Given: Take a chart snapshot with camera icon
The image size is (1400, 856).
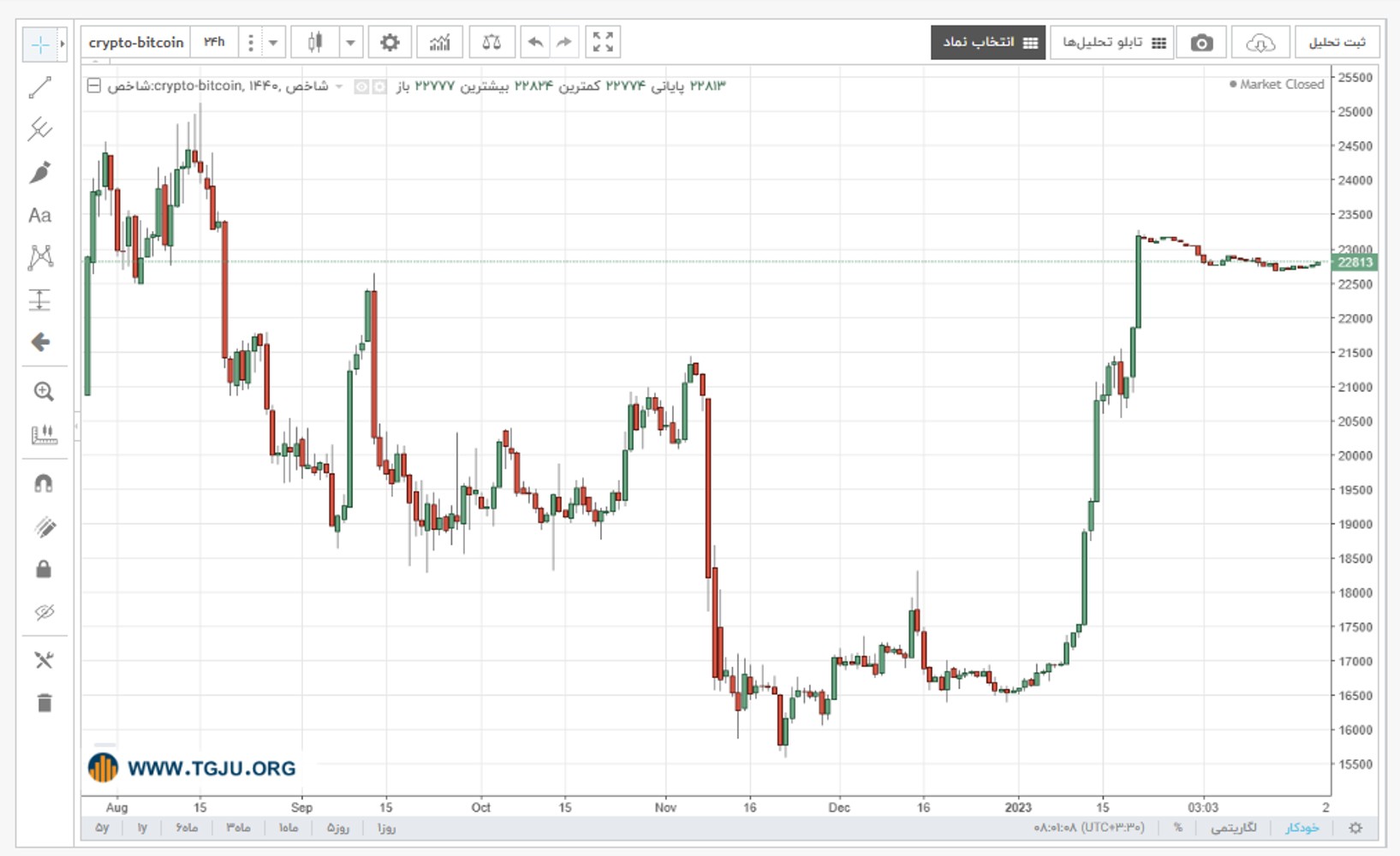Looking at the screenshot, I should pyautogui.click(x=1201, y=42).
